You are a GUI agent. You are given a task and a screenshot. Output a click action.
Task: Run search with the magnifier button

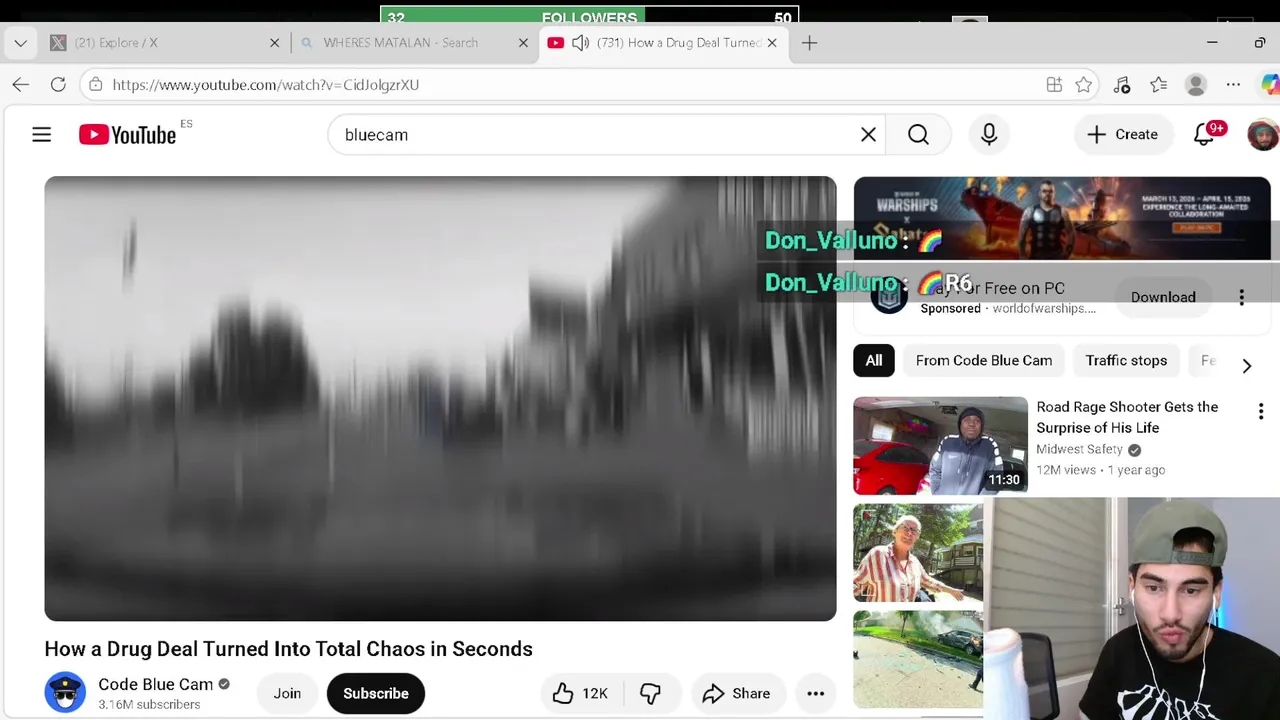(918, 135)
